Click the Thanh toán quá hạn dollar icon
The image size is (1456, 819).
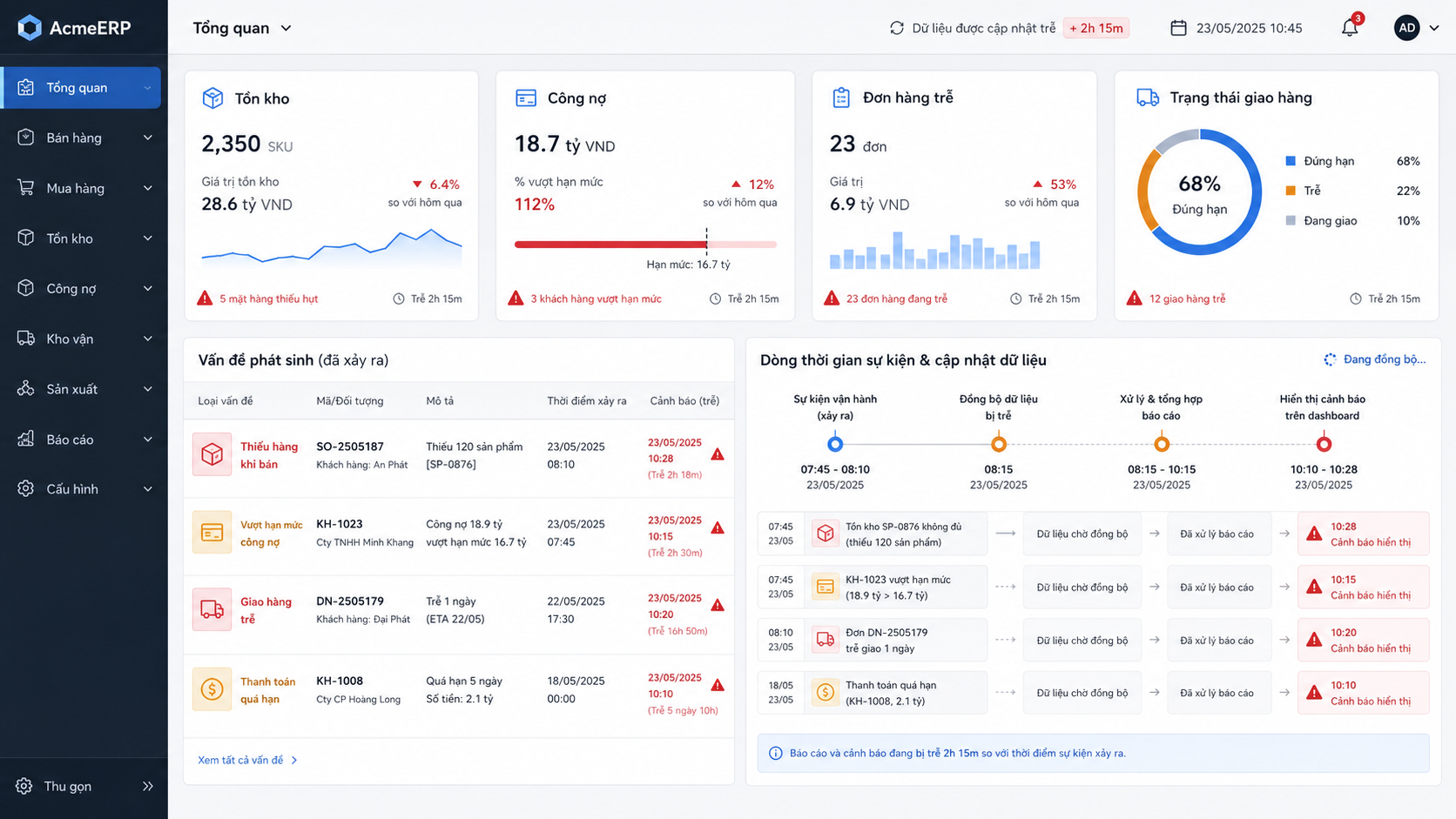coord(212,689)
